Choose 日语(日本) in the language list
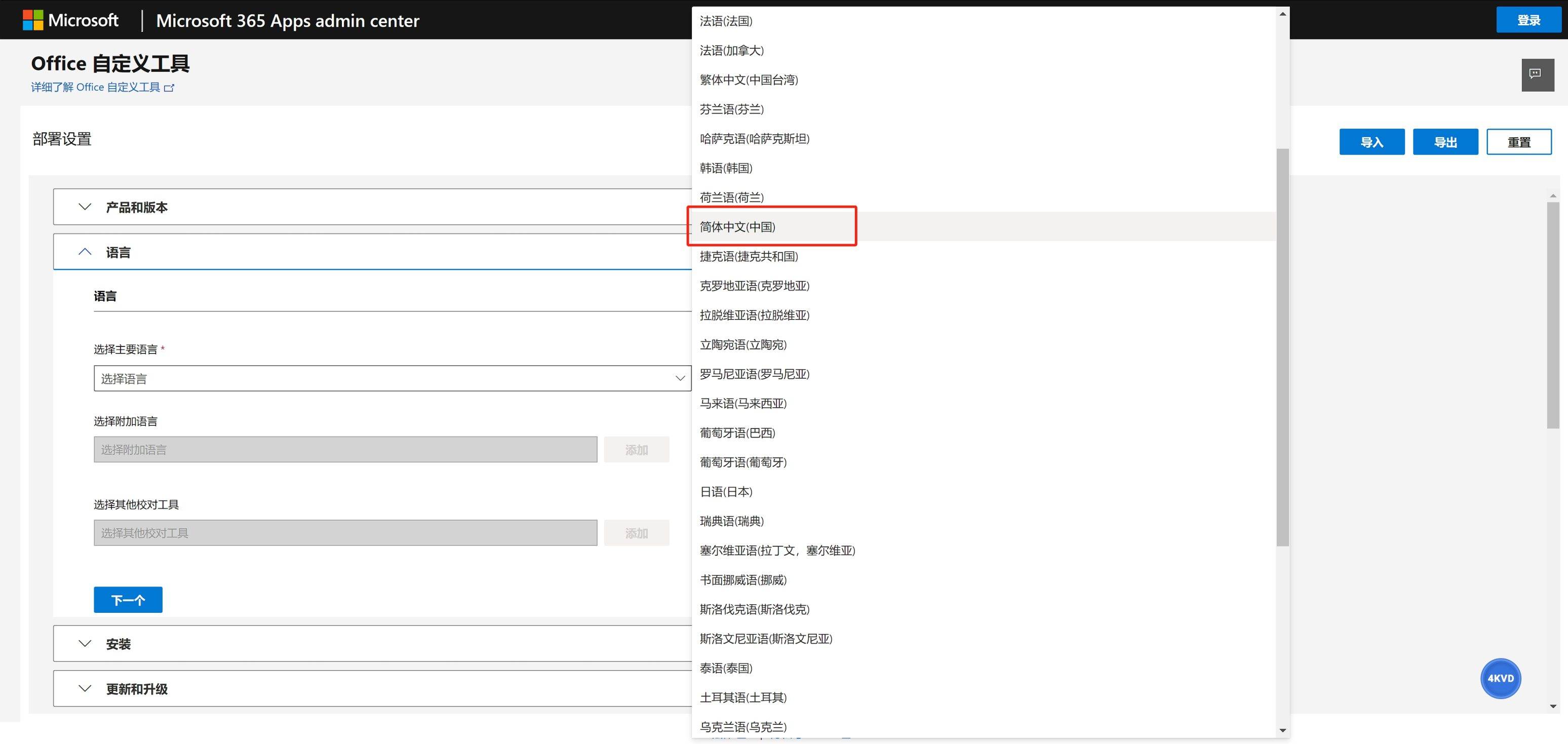Screen dimensions: 1568x744 pos(726,492)
